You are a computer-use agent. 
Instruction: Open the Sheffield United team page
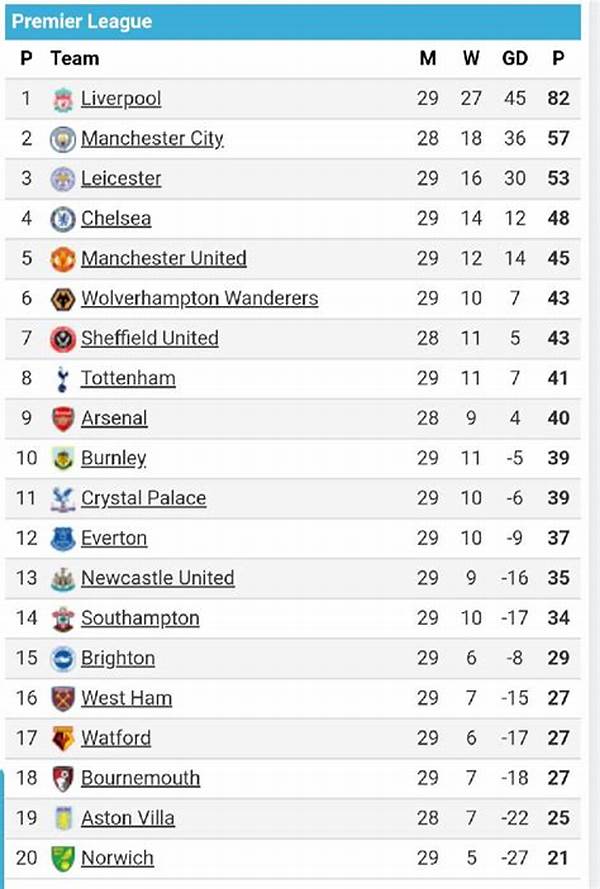150,338
